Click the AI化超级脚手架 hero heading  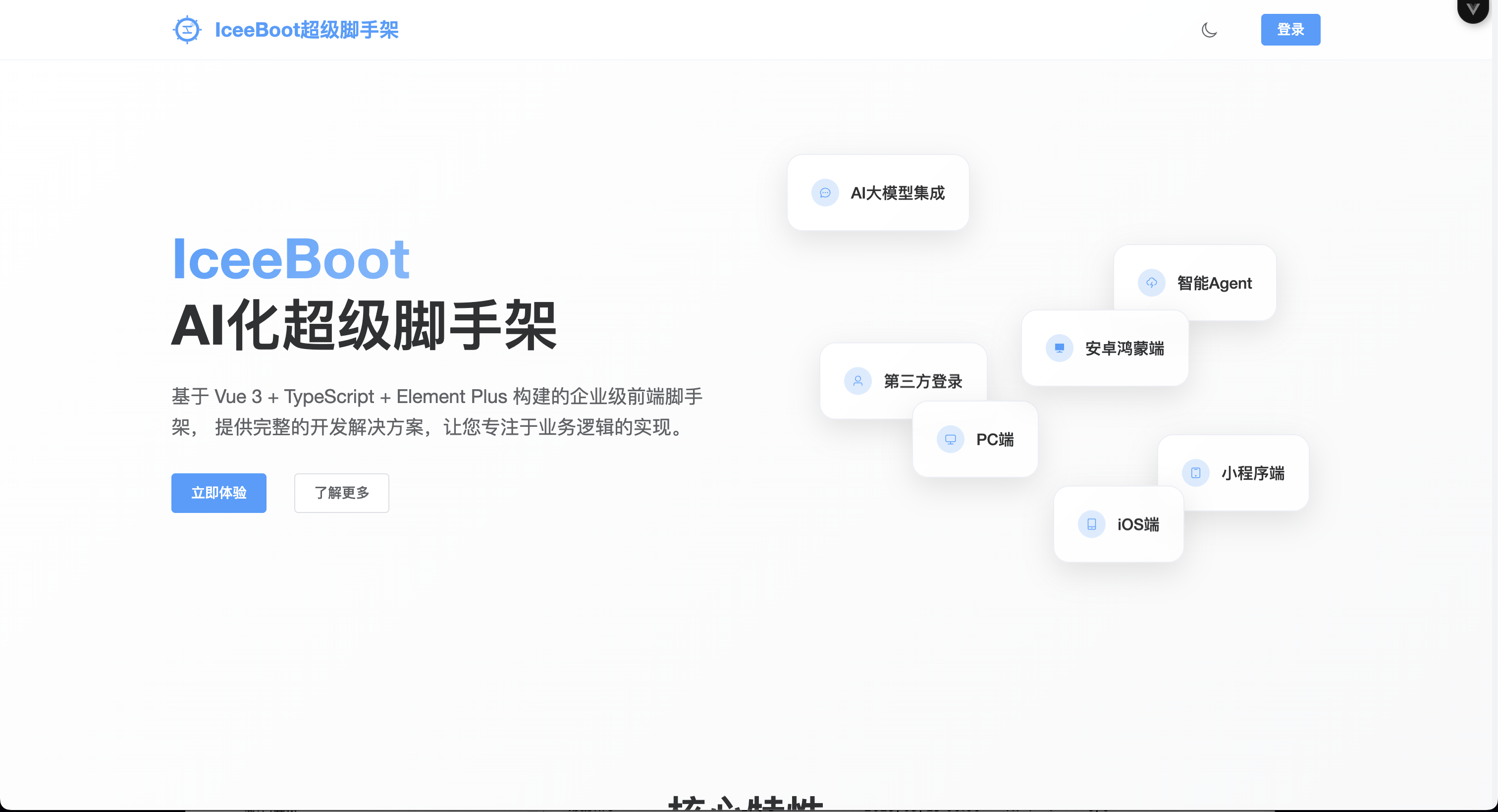click(364, 325)
